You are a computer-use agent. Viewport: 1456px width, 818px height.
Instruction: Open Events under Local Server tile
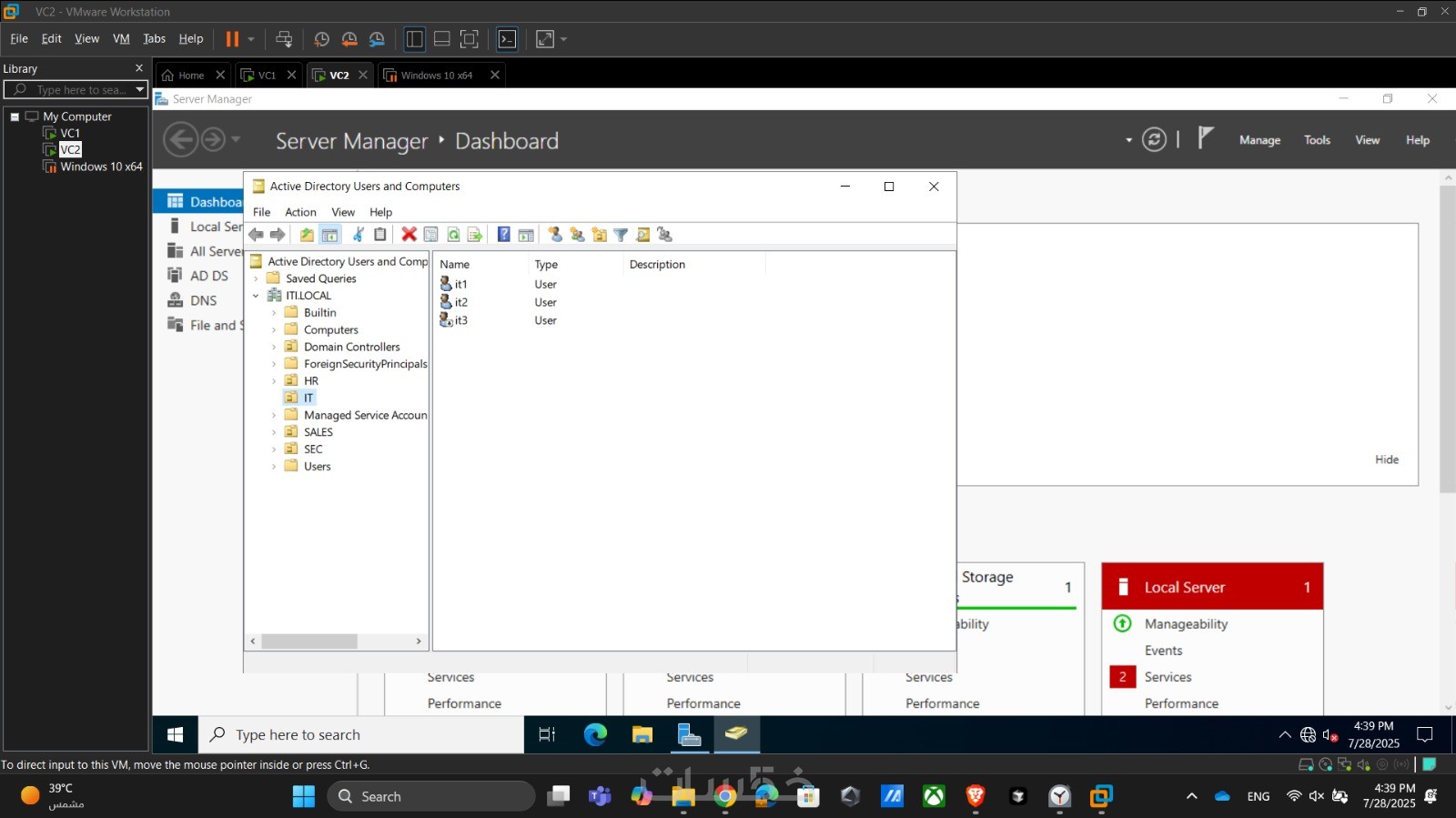(x=1163, y=651)
